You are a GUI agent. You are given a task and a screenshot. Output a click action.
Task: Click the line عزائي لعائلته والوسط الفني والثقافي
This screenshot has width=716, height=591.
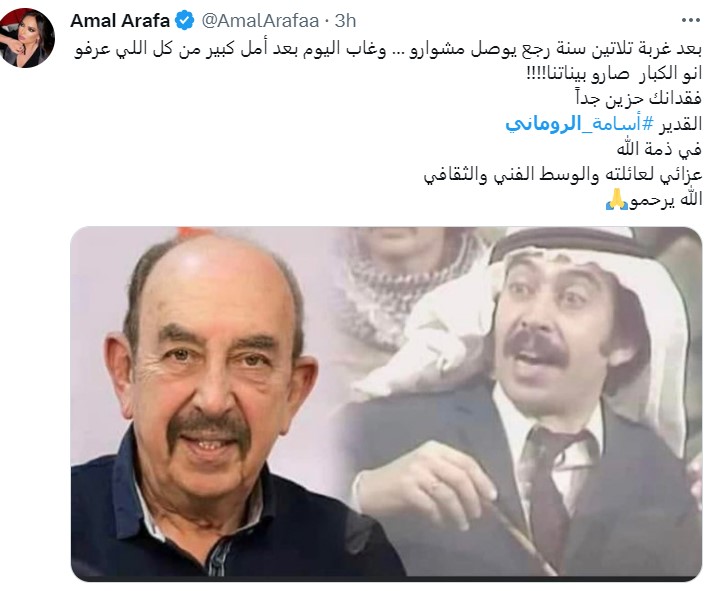tap(563, 174)
